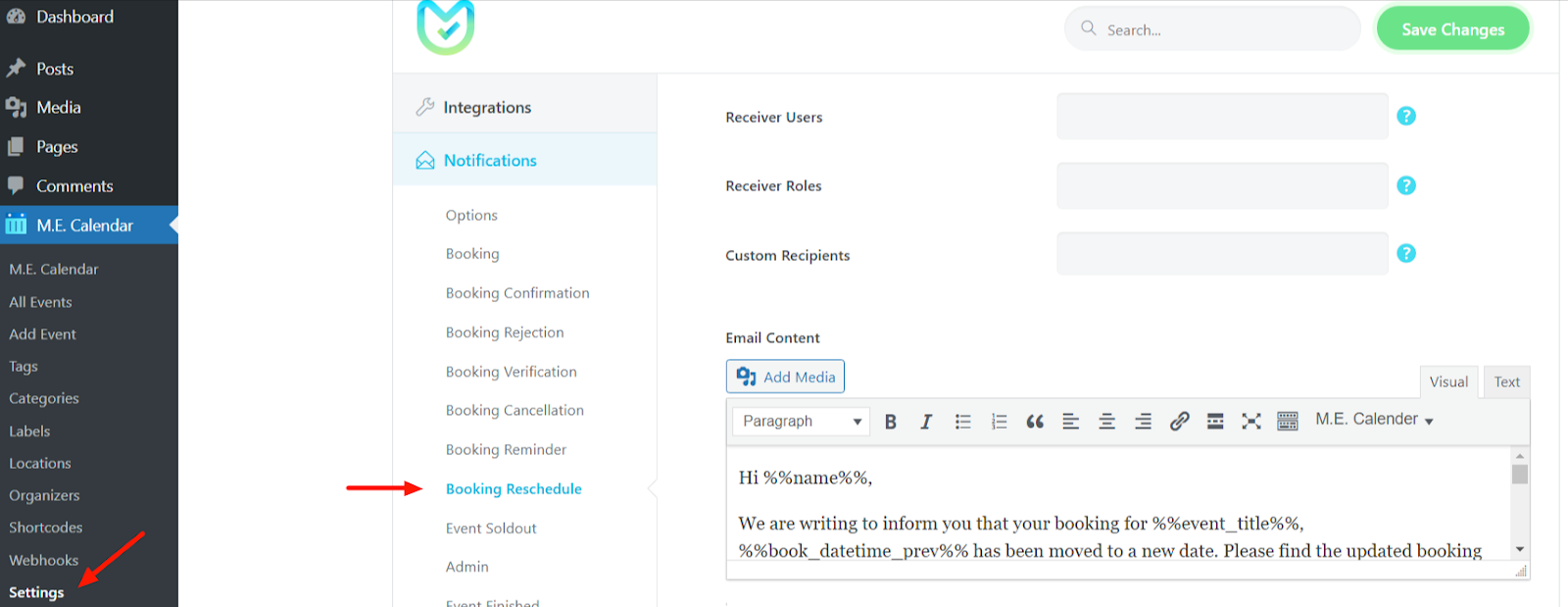Click the Add Media button
This screenshot has height=607, width=1568.
pos(785,377)
